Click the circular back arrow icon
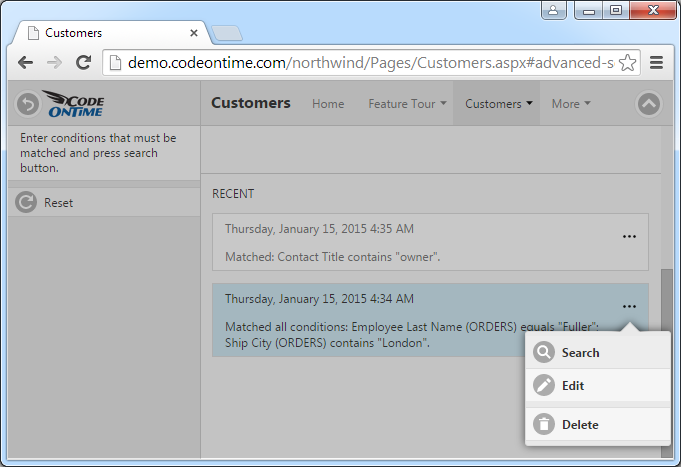The width and height of the screenshot is (681, 467). tap(28, 103)
